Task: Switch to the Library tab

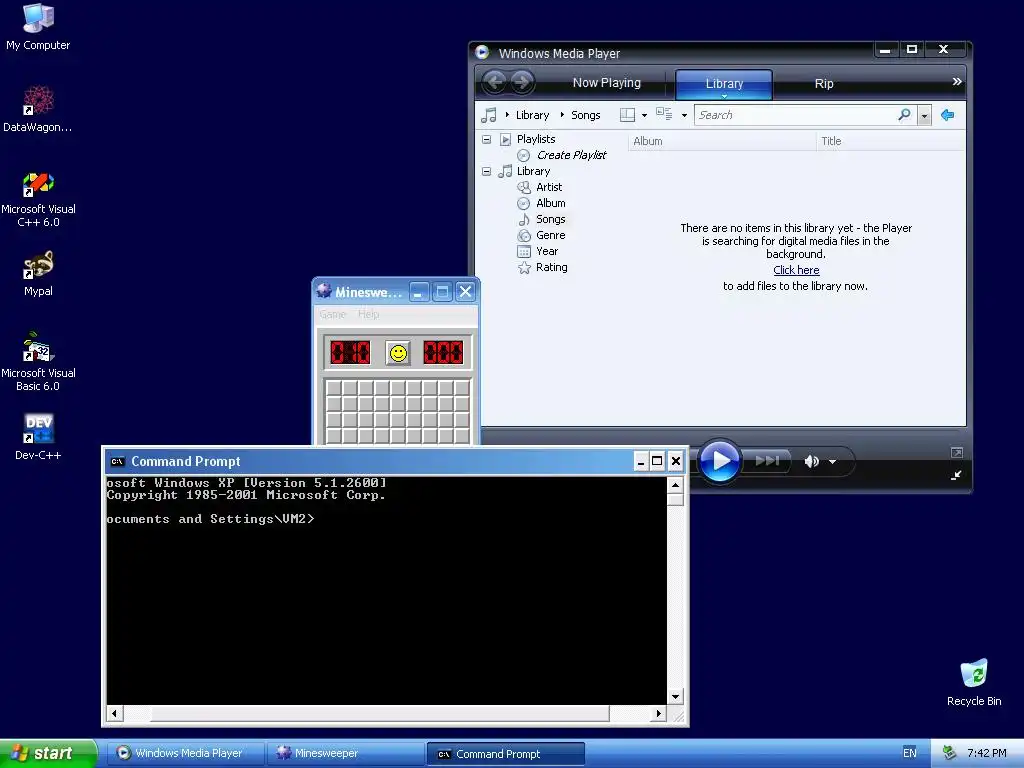Action: pos(724,84)
